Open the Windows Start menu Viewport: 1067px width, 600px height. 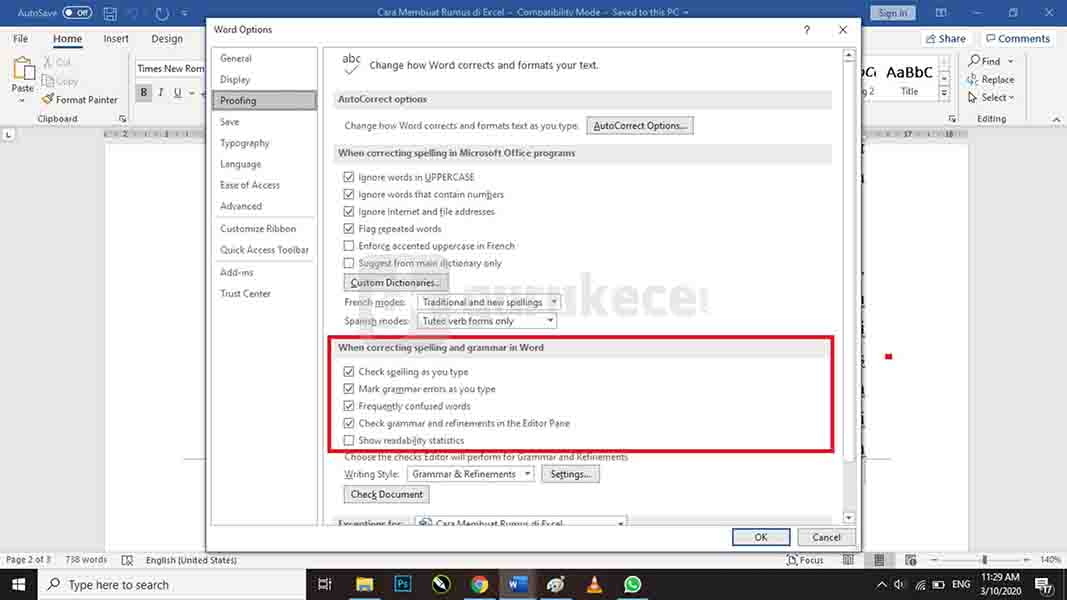[x=18, y=584]
